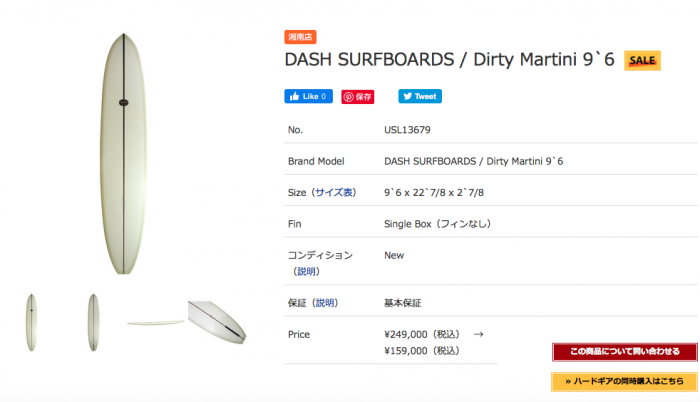The width and height of the screenshot is (700, 402).
Task: Click the Facebook Like button
Action: point(308,97)
